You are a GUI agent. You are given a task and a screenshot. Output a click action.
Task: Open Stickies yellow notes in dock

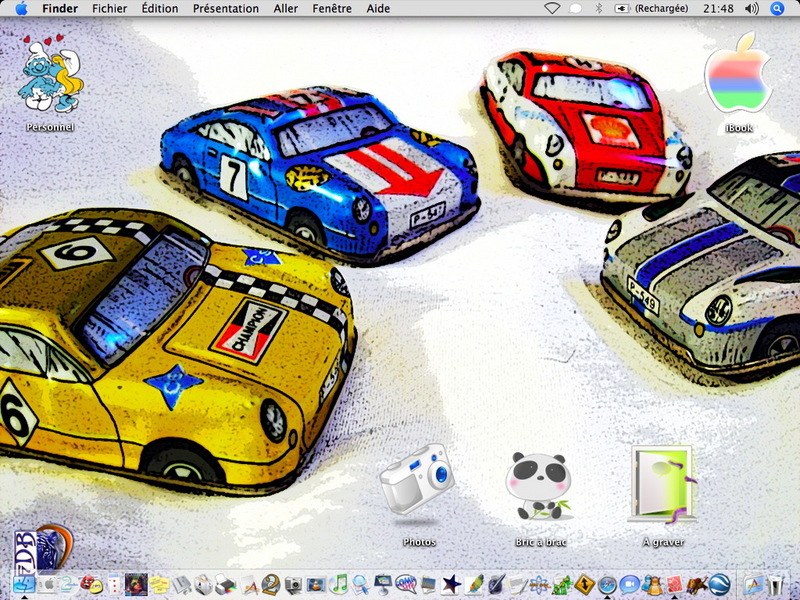pos(158,584)
